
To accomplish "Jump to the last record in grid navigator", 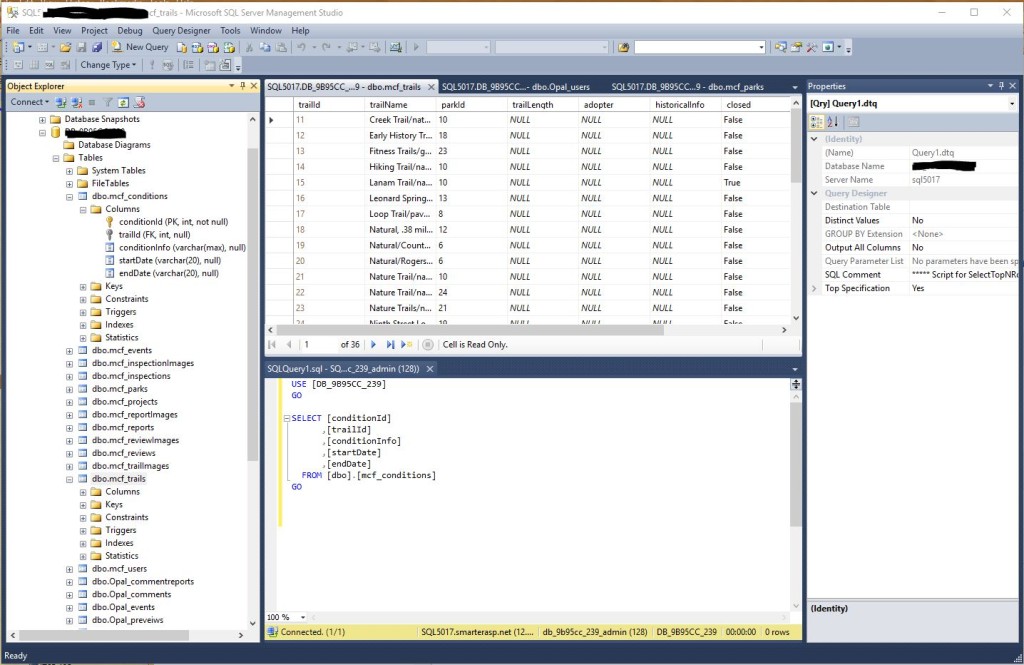I will pyautogui.click(x=389, y=344).
